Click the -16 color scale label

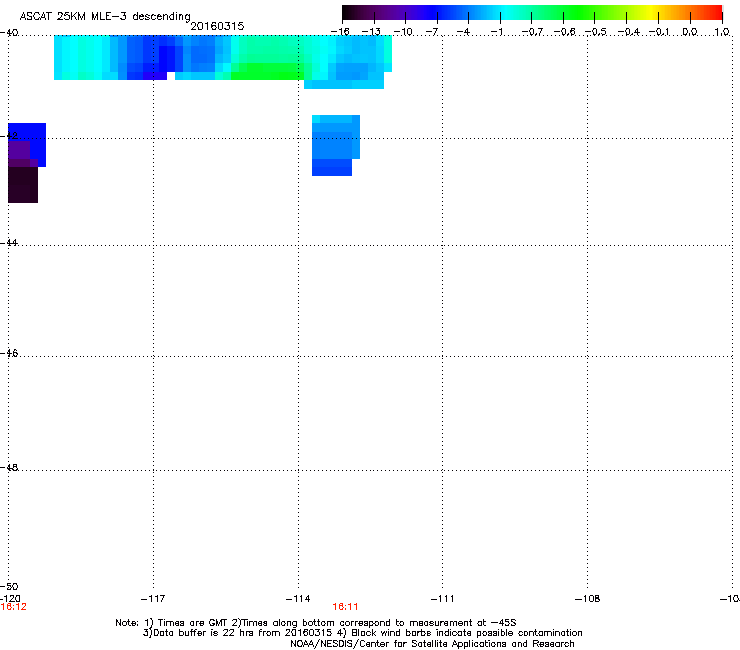[340, 32]
